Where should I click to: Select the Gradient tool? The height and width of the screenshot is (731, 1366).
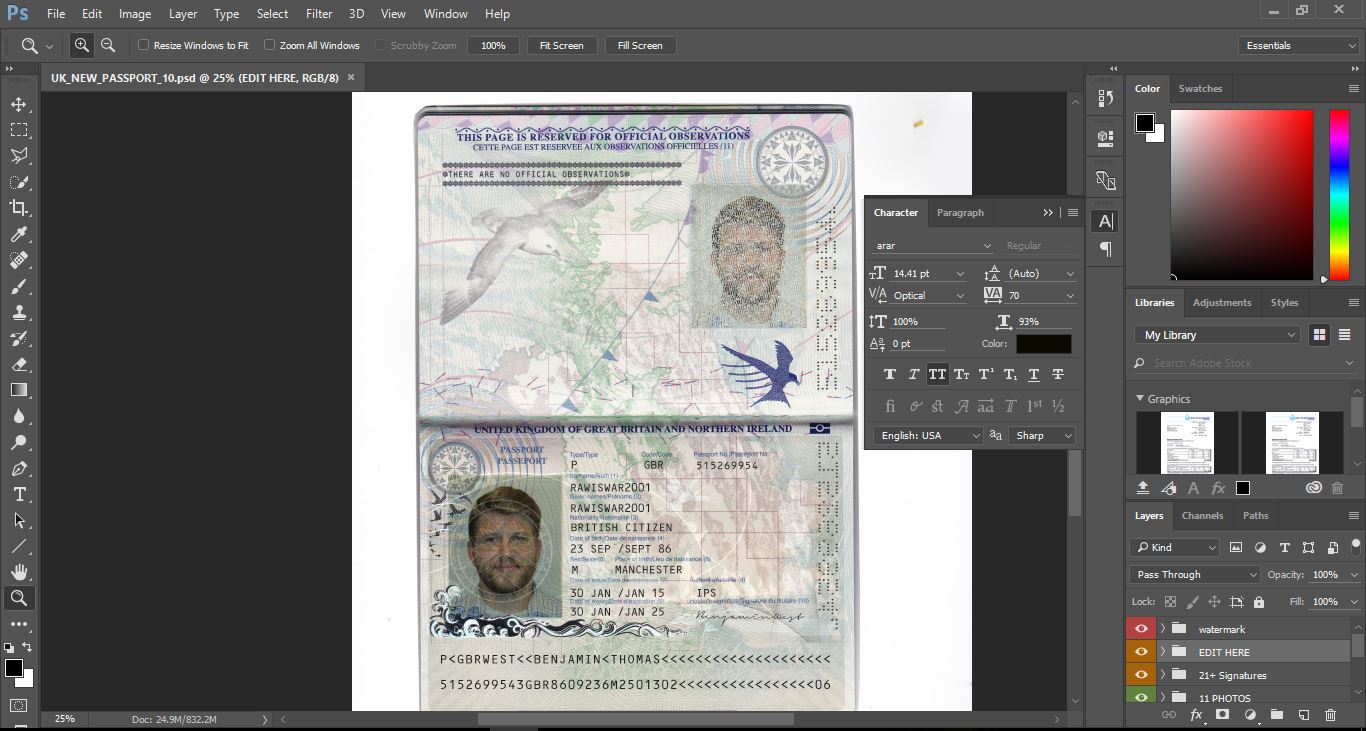pos(19,390)
